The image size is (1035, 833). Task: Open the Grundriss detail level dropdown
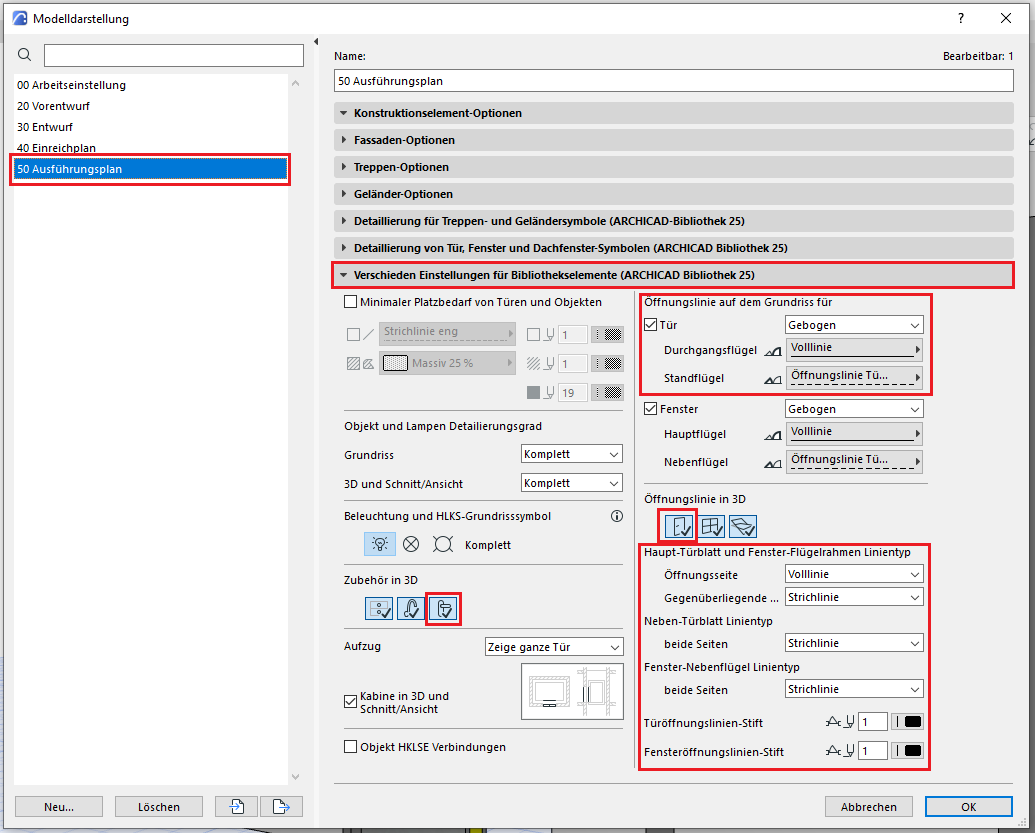(x=572, y=454)
